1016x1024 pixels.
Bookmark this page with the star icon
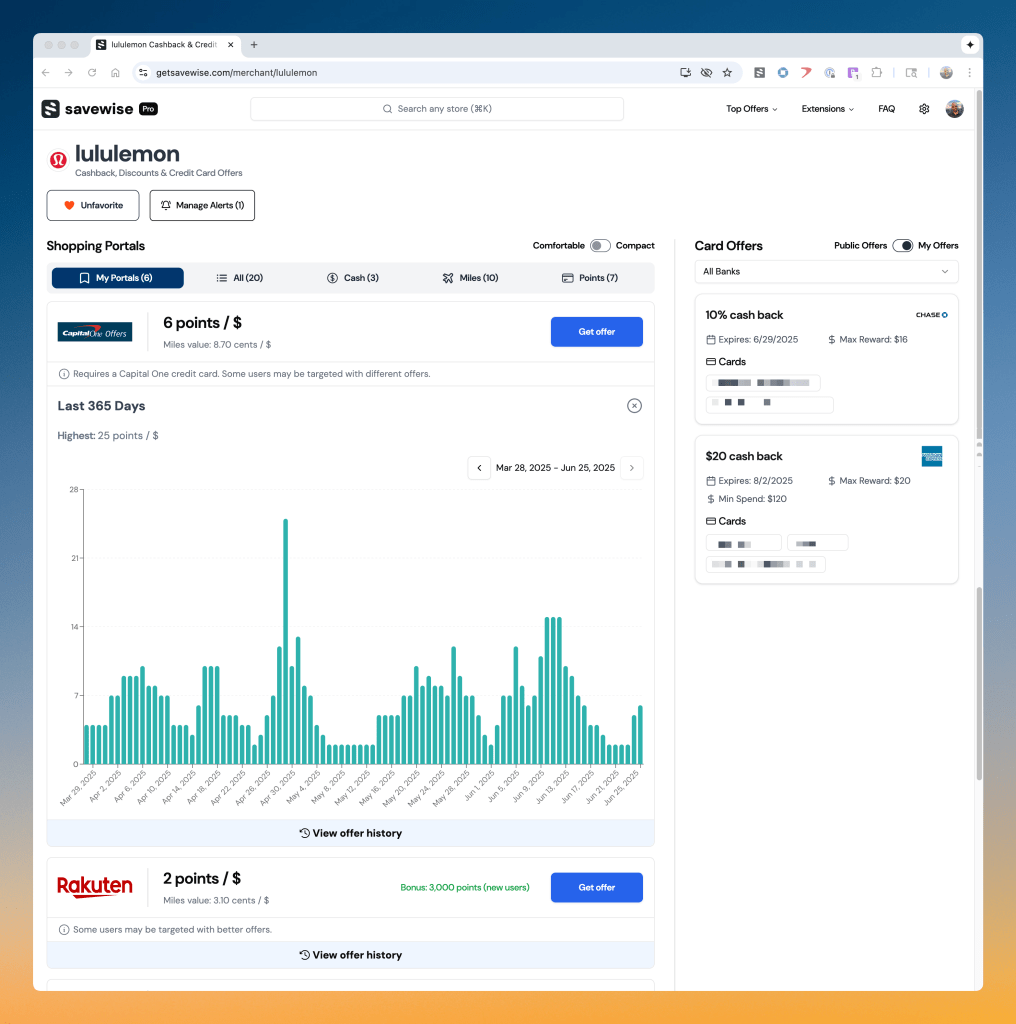[x=727, y=73]
